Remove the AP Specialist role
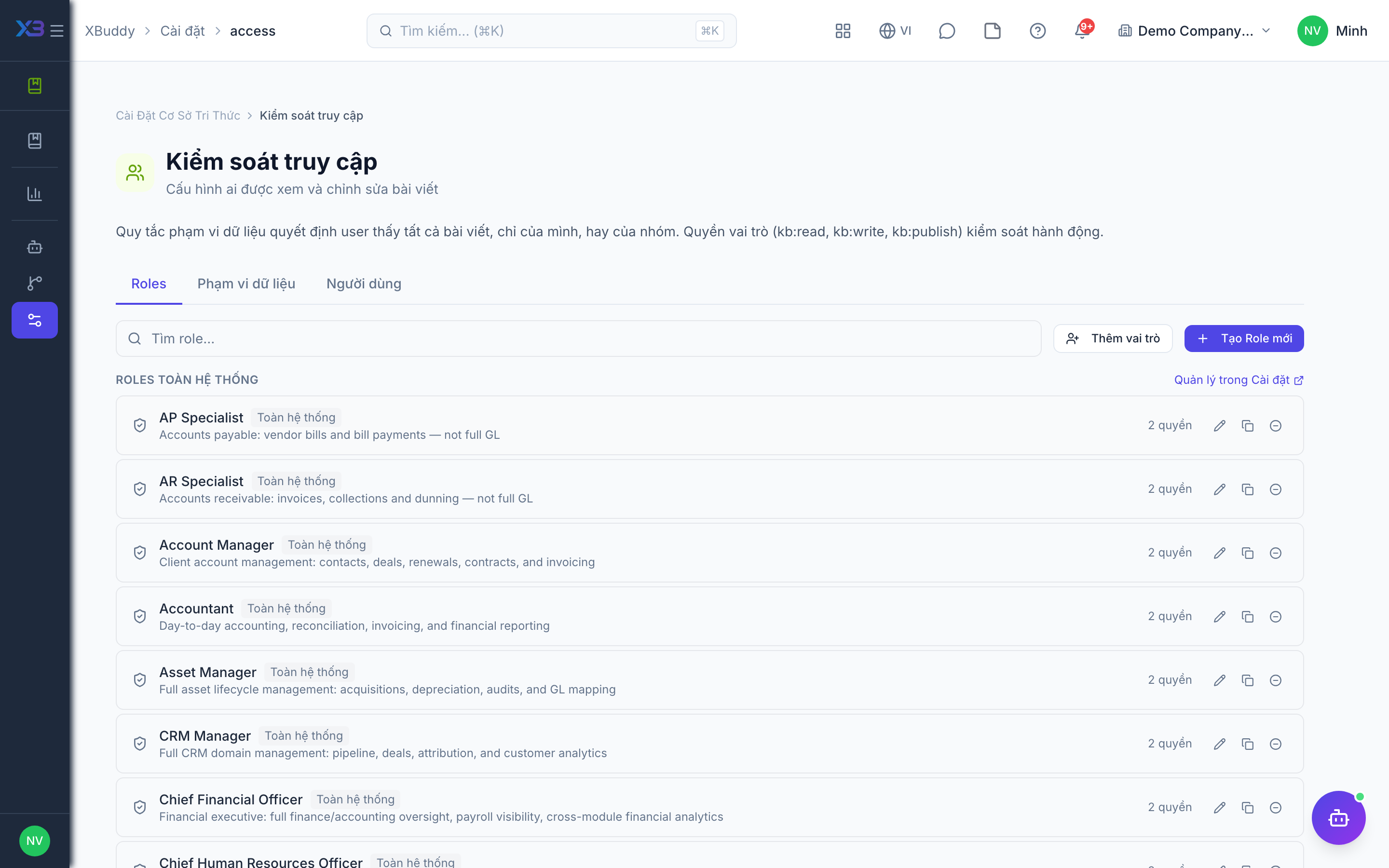The width and height of the screenshot is (1389, 868). pyautogui.click(x=1275, y=425)
